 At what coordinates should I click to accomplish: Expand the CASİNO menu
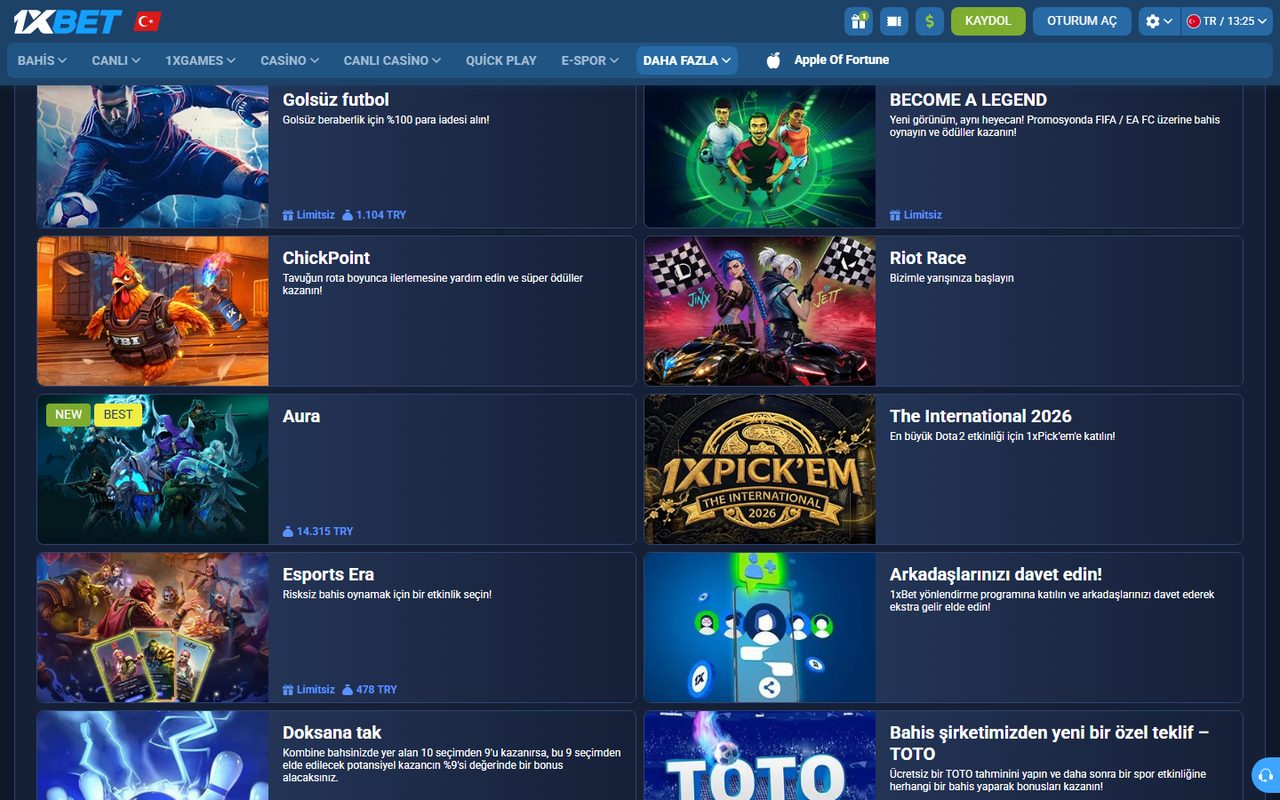point(290,60)
